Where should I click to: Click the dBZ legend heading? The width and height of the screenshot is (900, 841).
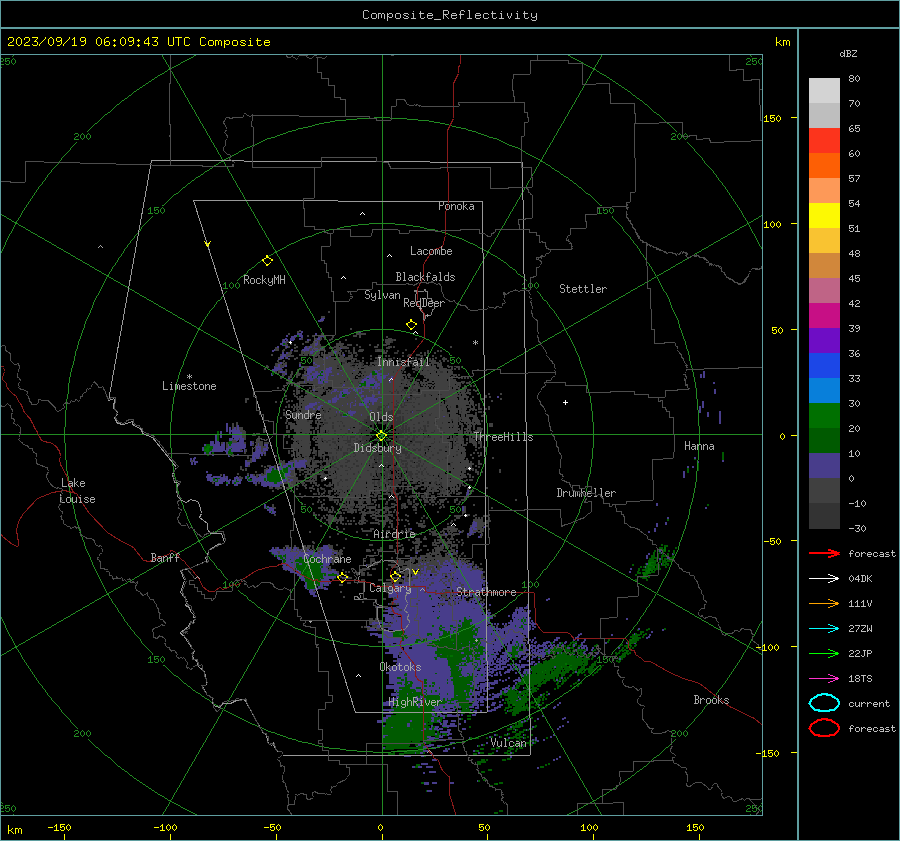(x=848, y=53)
